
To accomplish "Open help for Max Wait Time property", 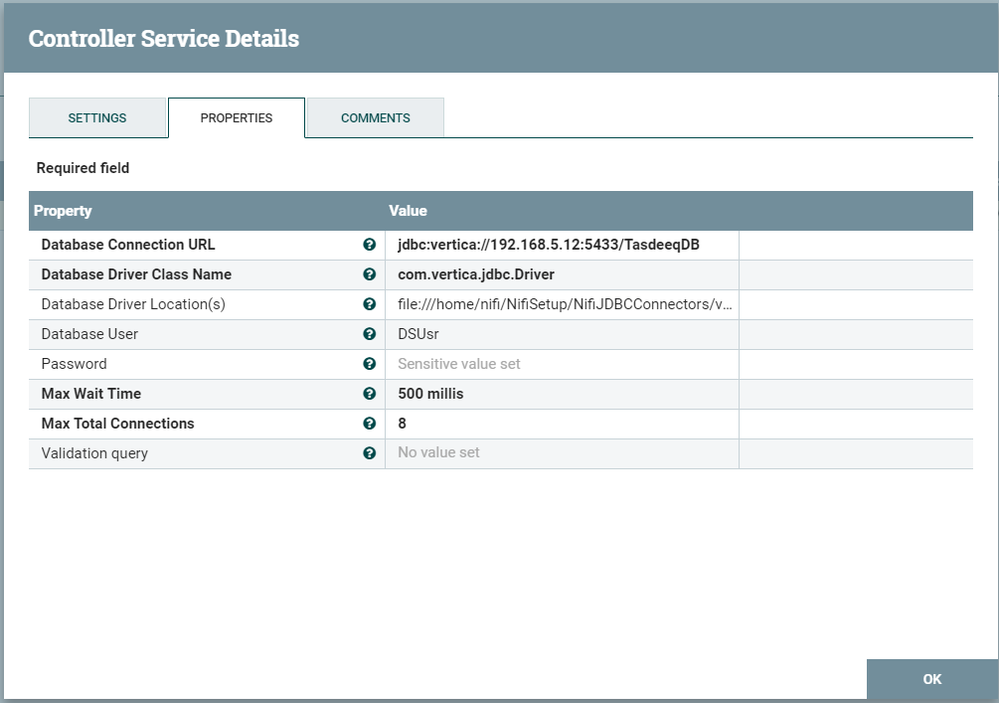I will (369, 394).
